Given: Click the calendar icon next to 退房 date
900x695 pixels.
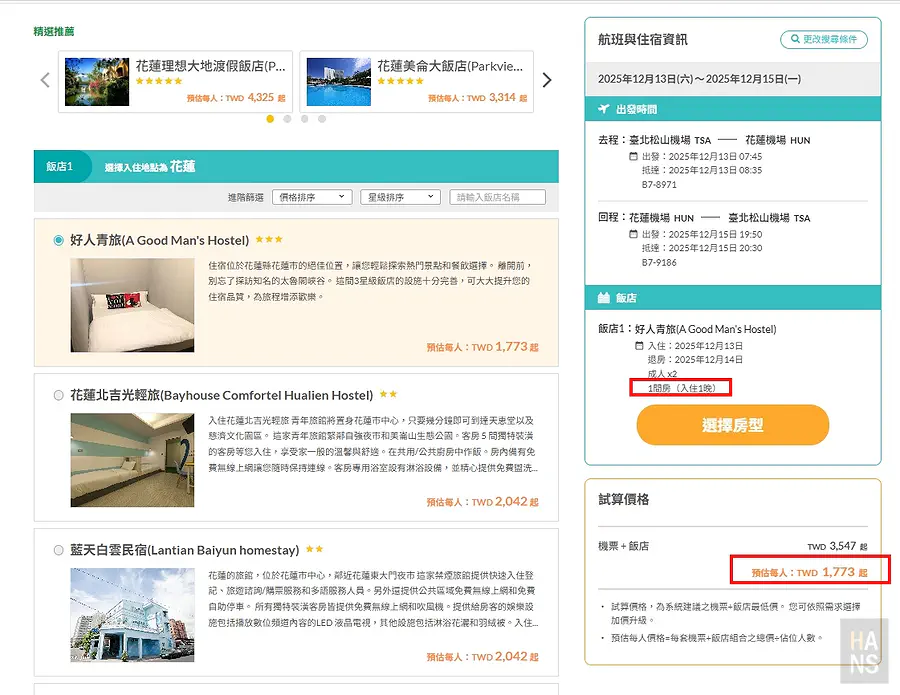Looking at the screenshot, I should 637,359.
